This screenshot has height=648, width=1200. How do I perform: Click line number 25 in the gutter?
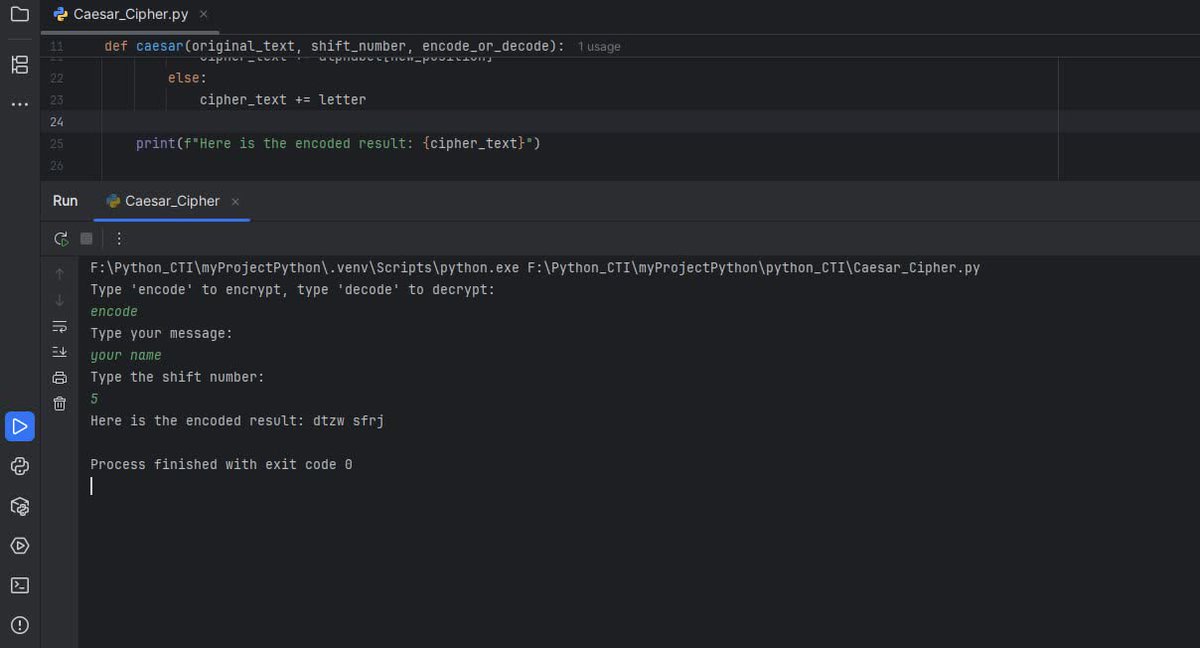click(56, 144)
